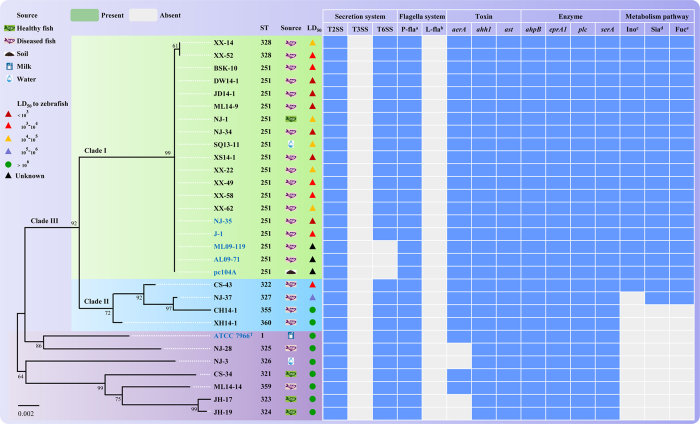Click the milk source icon for ATCC 7966
The width and height of the screenshot is (700, 424).
[291, 336]
